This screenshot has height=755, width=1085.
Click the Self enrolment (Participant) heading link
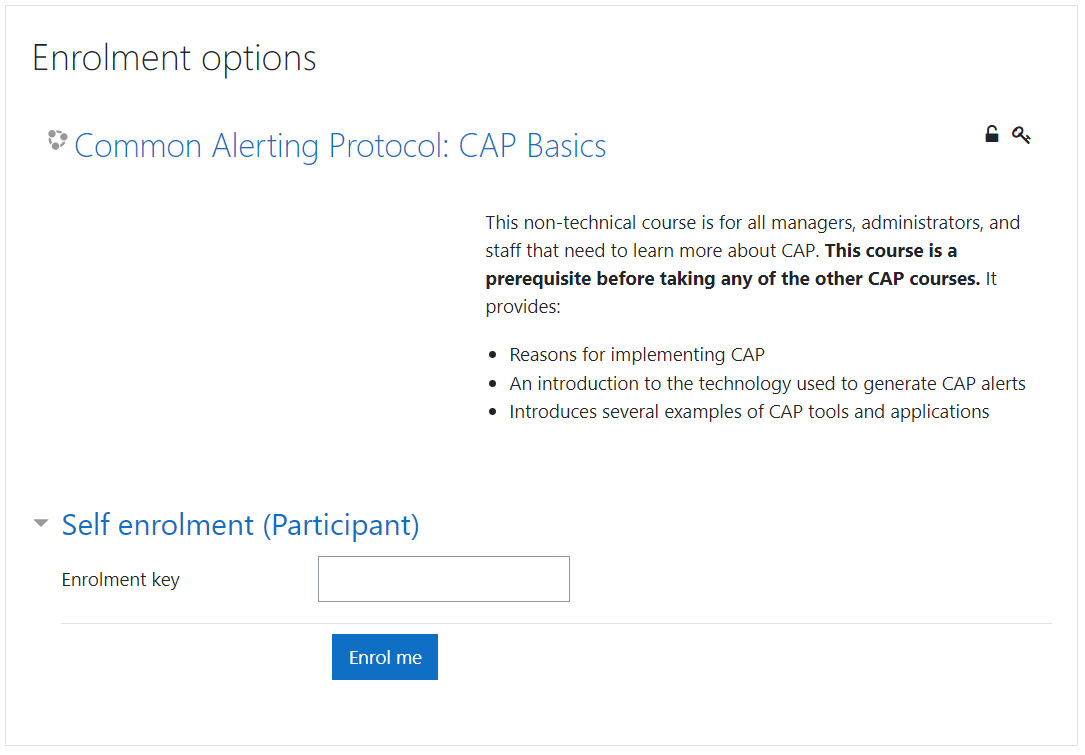pos(240,524)
